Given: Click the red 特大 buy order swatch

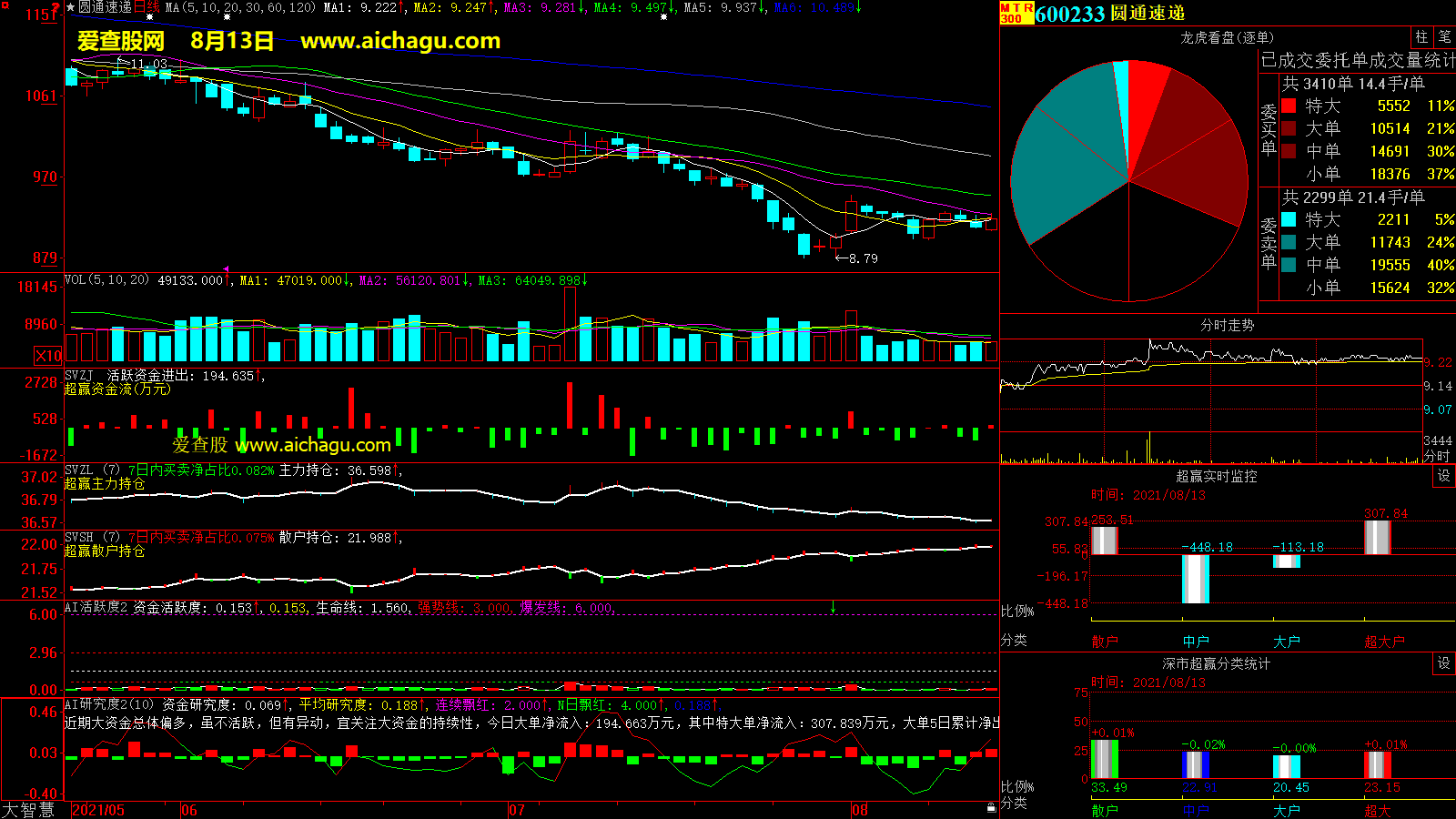Looking at the screenshot, I should [x=1289, y=106].
